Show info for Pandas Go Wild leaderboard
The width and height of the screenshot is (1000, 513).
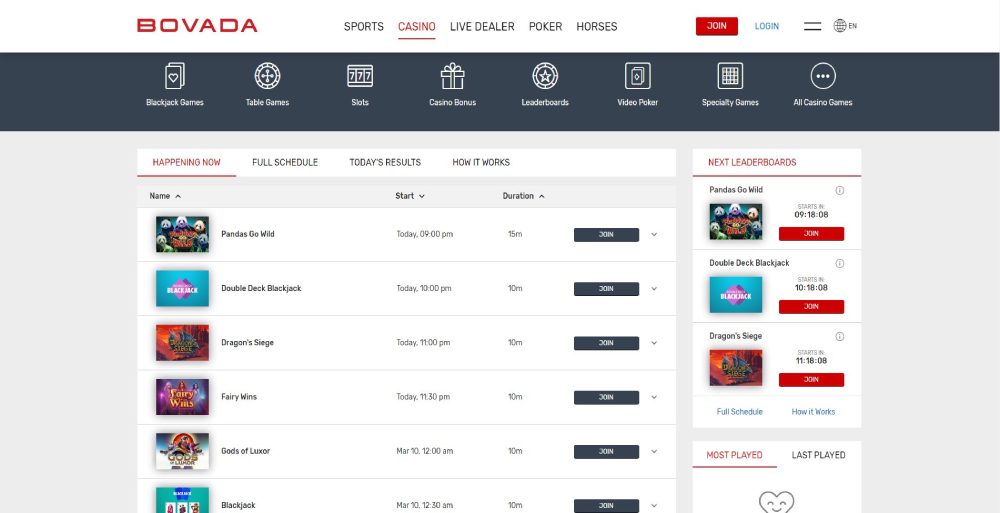point(839,190)
